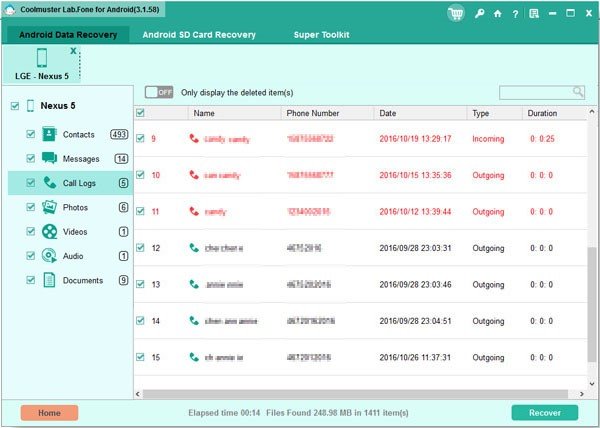This screenshot has height=428, width=600.
Task: Click the Photos picture icon
Action: tap(49, 207)
